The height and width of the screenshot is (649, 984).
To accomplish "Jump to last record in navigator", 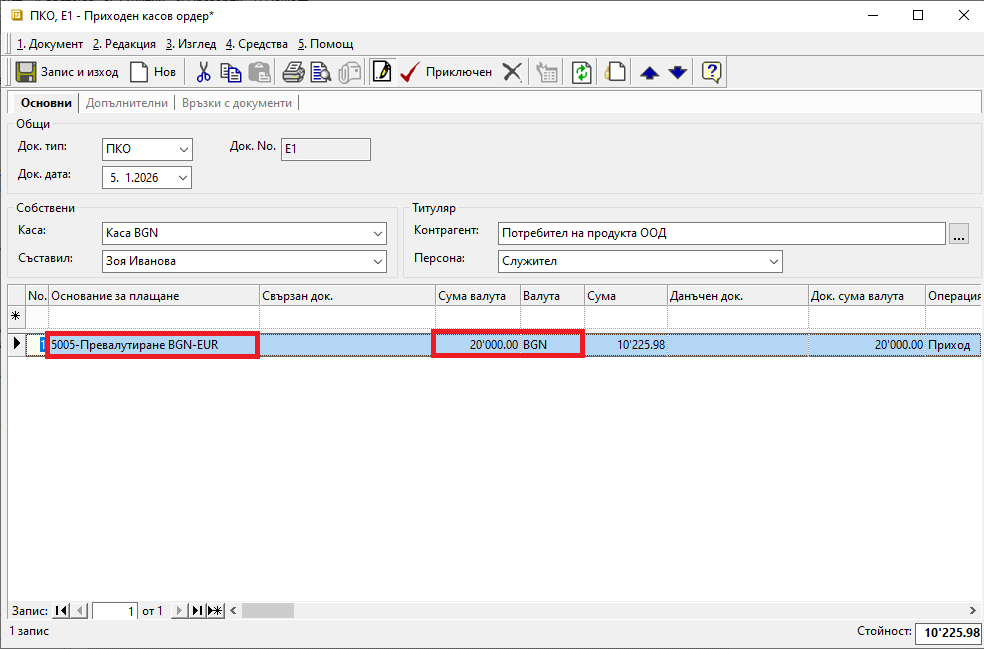I will 197,611.
